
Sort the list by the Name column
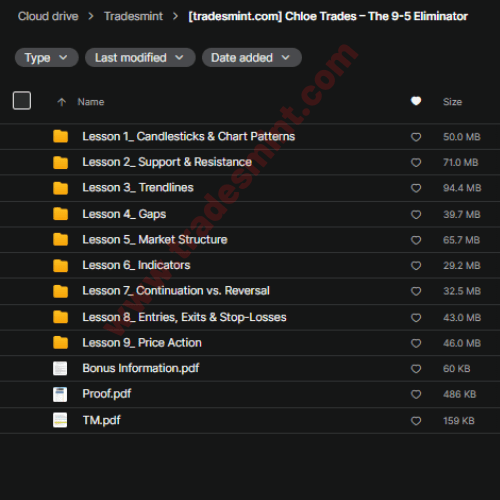pos(91,102)
